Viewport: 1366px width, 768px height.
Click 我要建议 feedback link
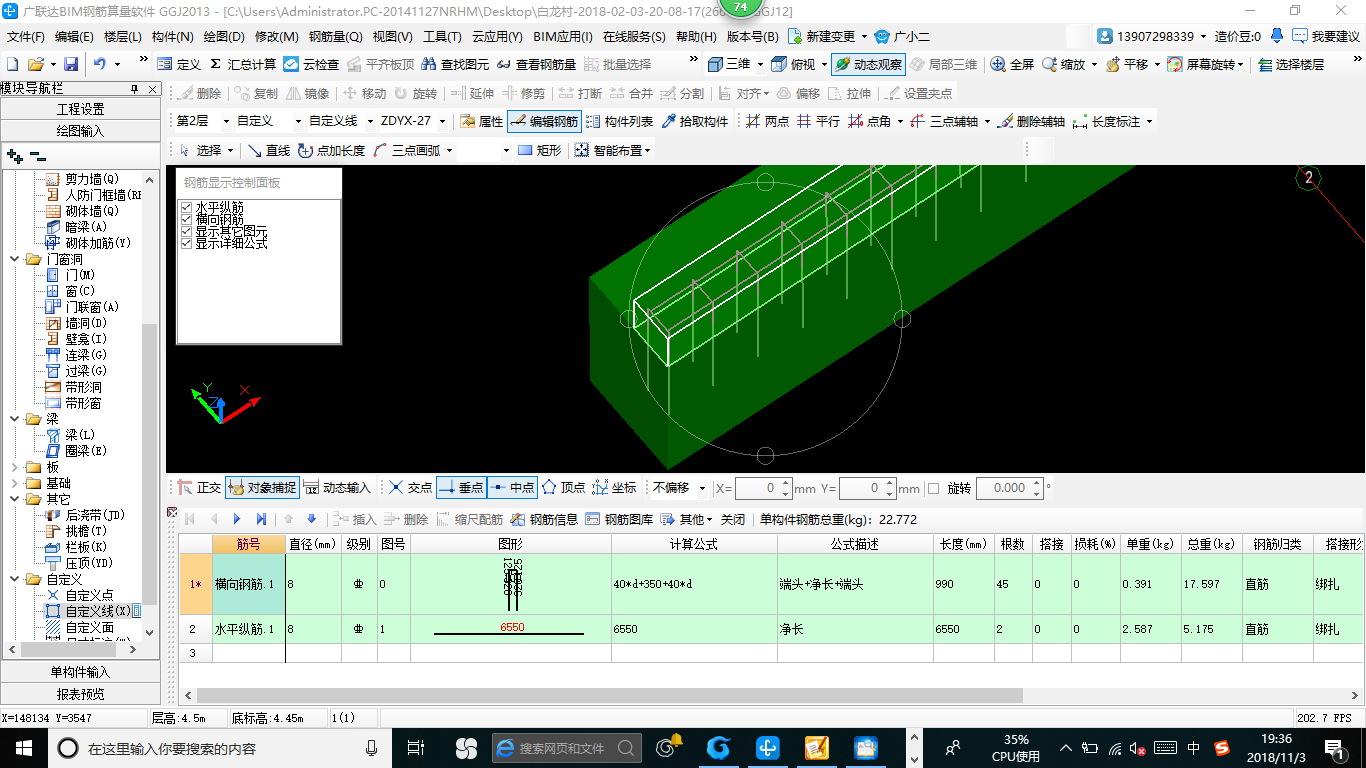click(x=1325, y=36)
